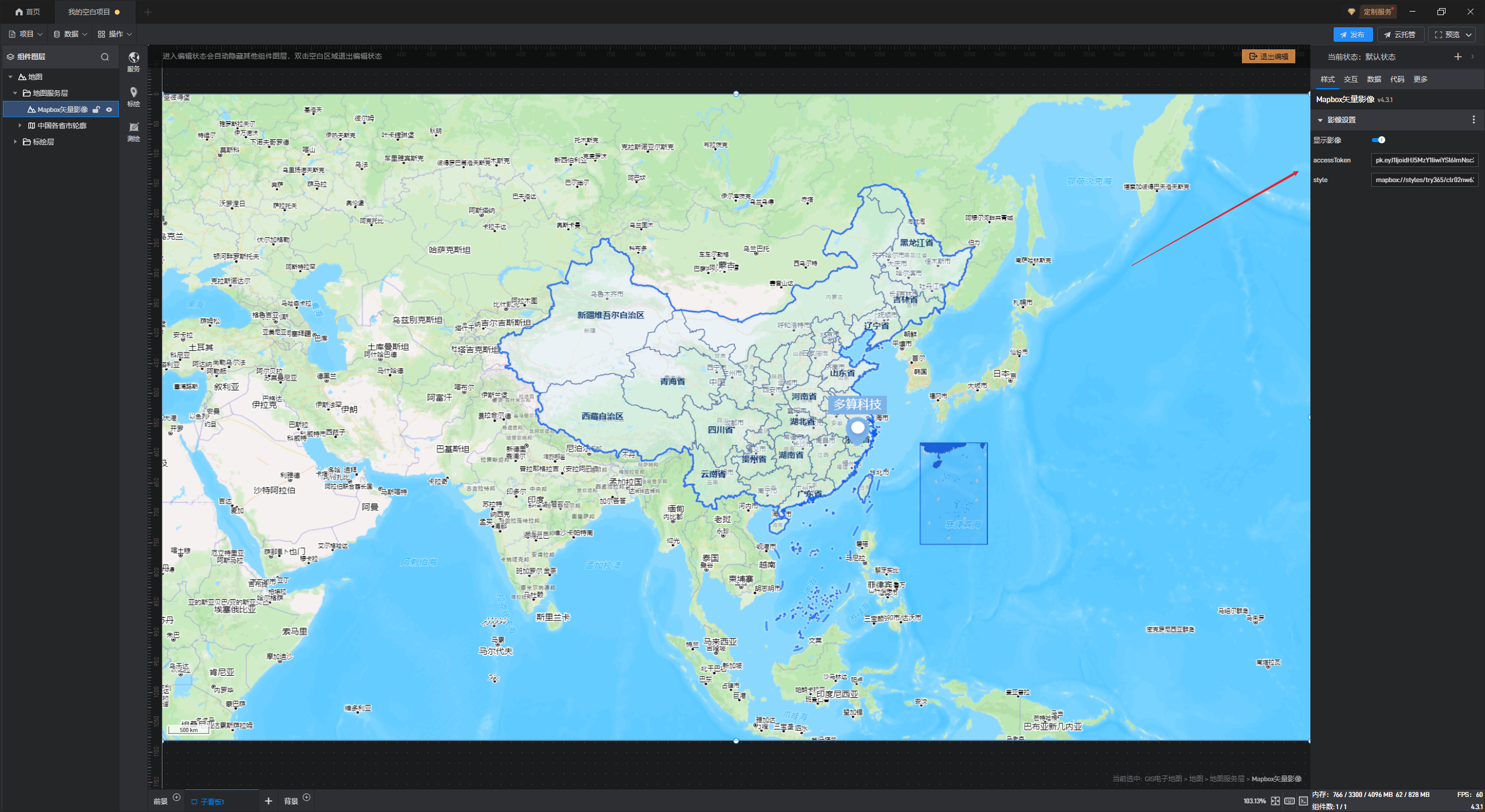Expand the 标绘层 folder
The width and height of the screenshot is (1485, 812).
(15, 142)
